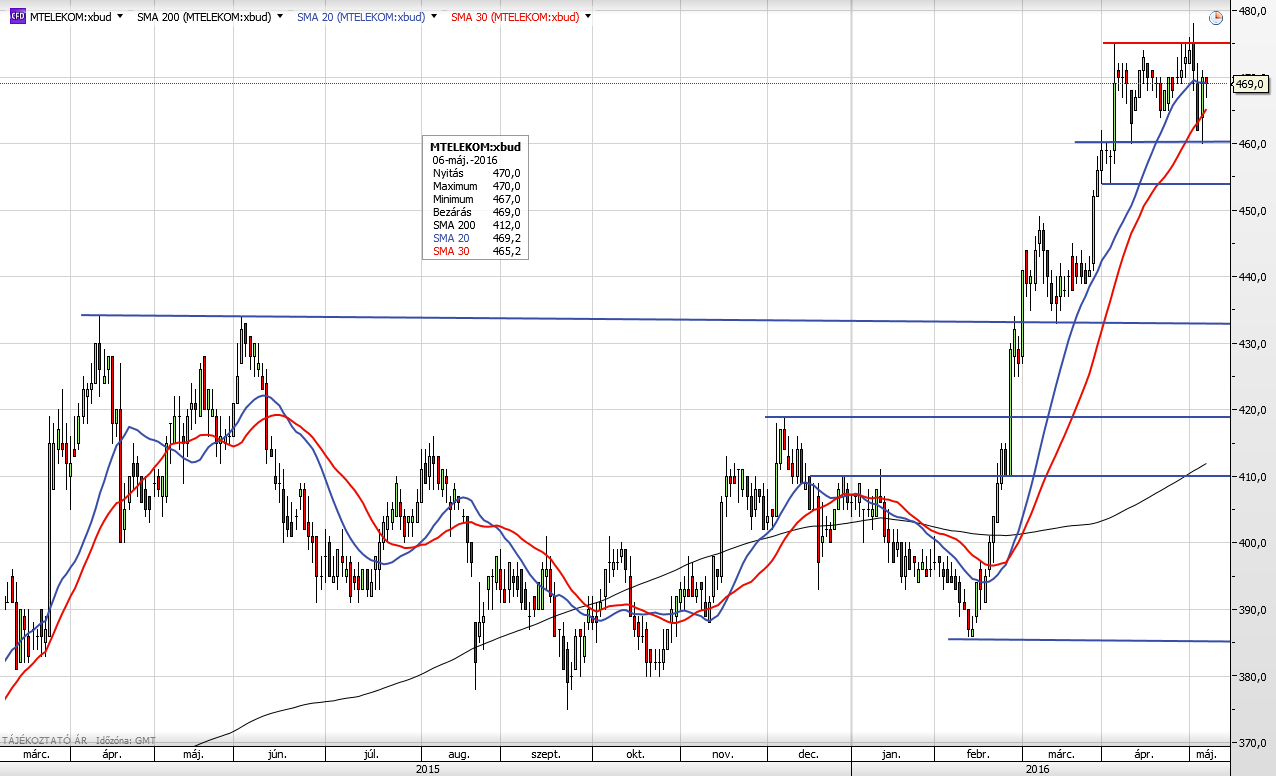Click the 480,0 price axis label
This screenshot has height=776, width=1276.
pyautogui.click(x=1253, y=11)
